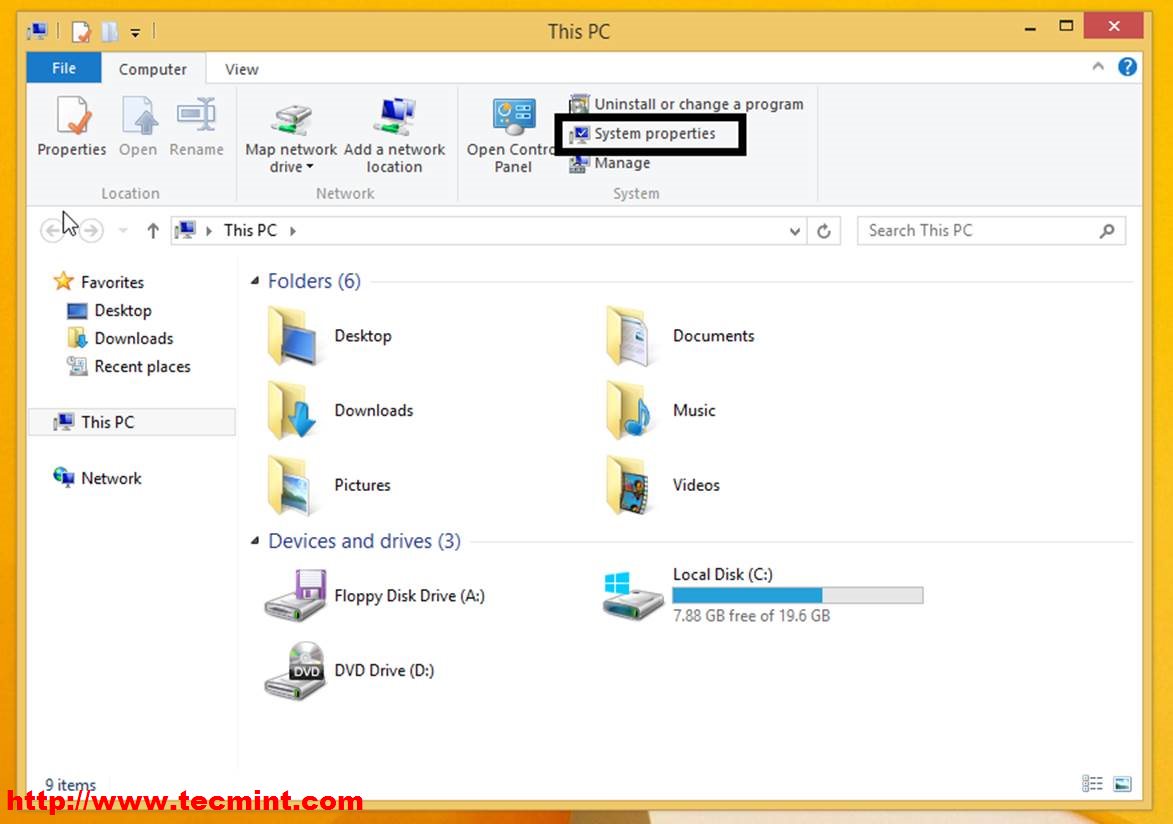The image size is (1173, 824).
Task: Click quick access Properties icon
Action: pos(81,31)
